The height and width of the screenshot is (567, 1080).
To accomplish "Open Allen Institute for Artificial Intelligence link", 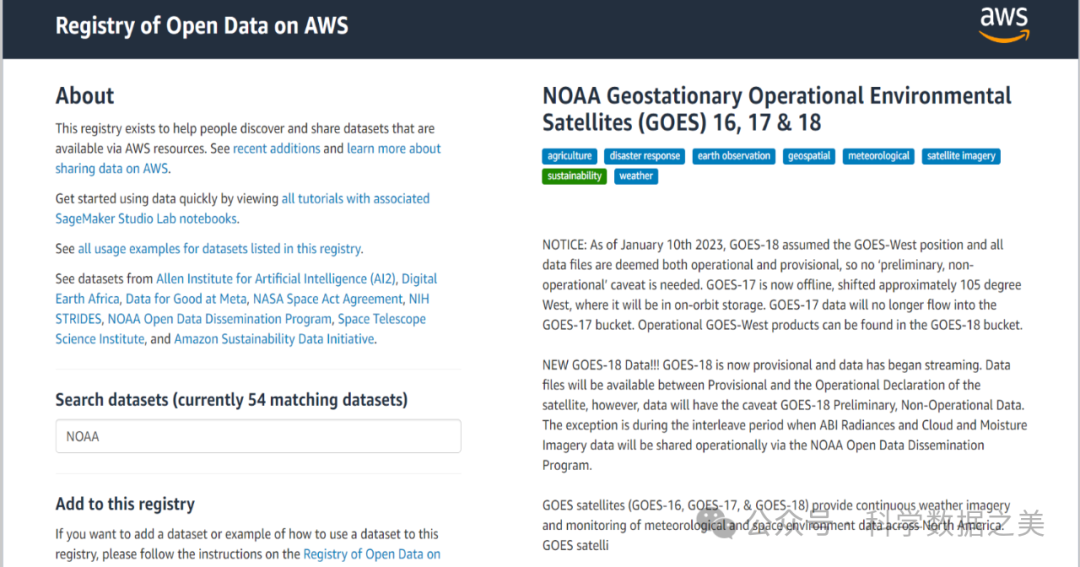I will (x=276, y=279).
